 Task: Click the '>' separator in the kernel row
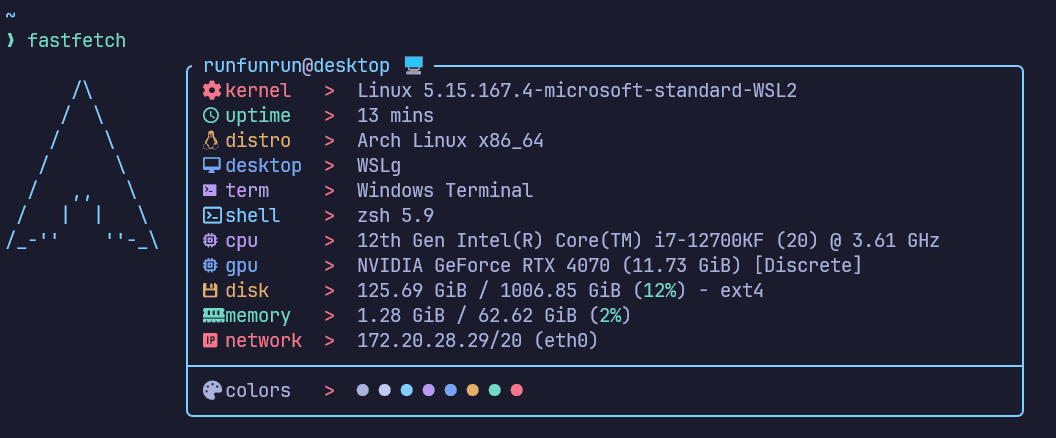[x=329, y=90]
